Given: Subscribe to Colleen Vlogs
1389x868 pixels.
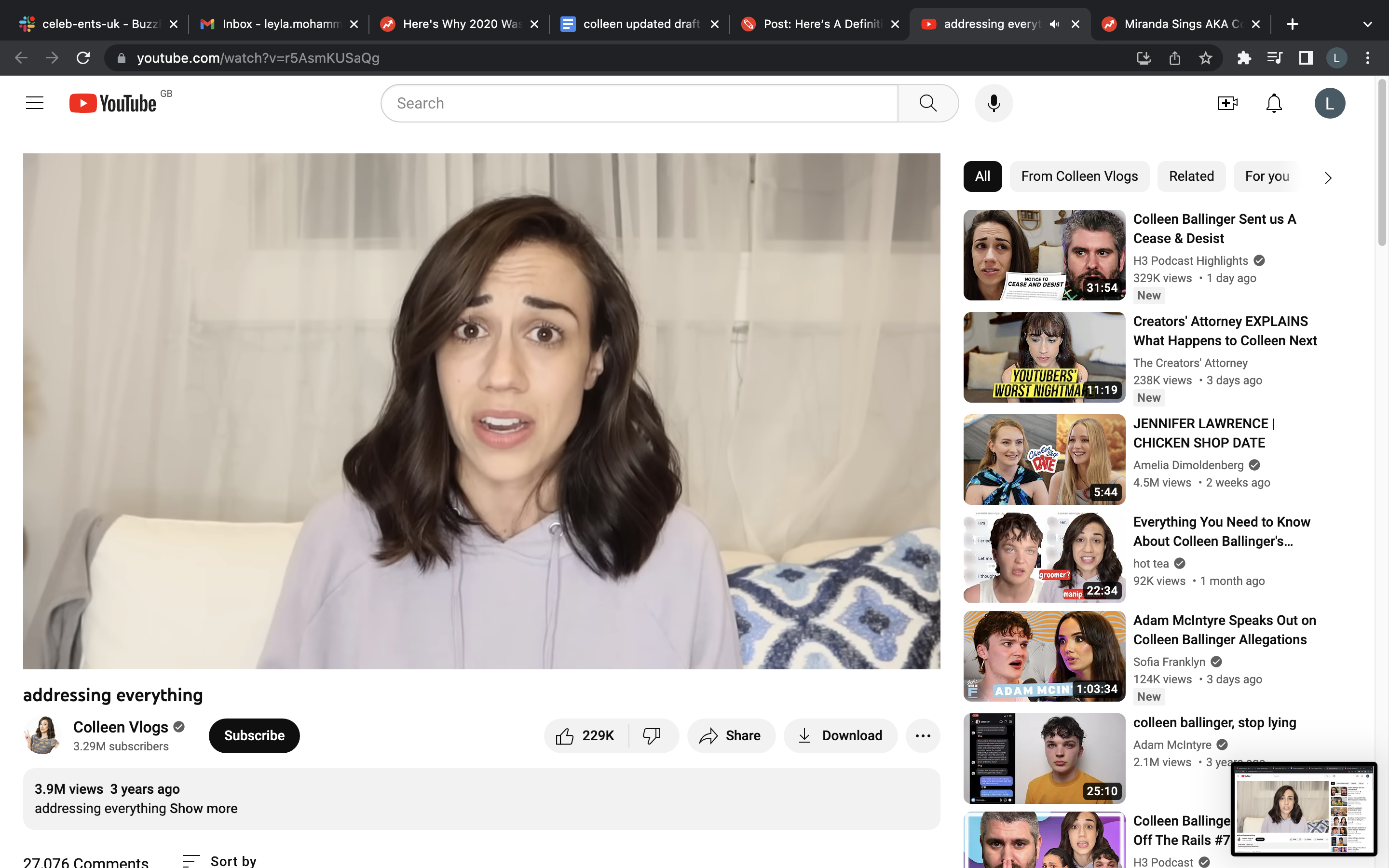Looking at the screenshot, I should [254, 735].
